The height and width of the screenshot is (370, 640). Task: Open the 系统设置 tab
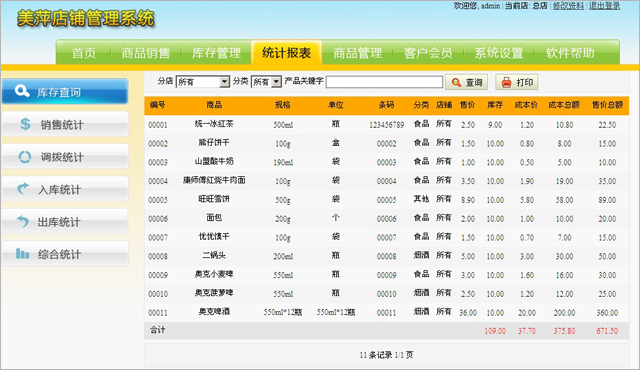pos(499,53)
